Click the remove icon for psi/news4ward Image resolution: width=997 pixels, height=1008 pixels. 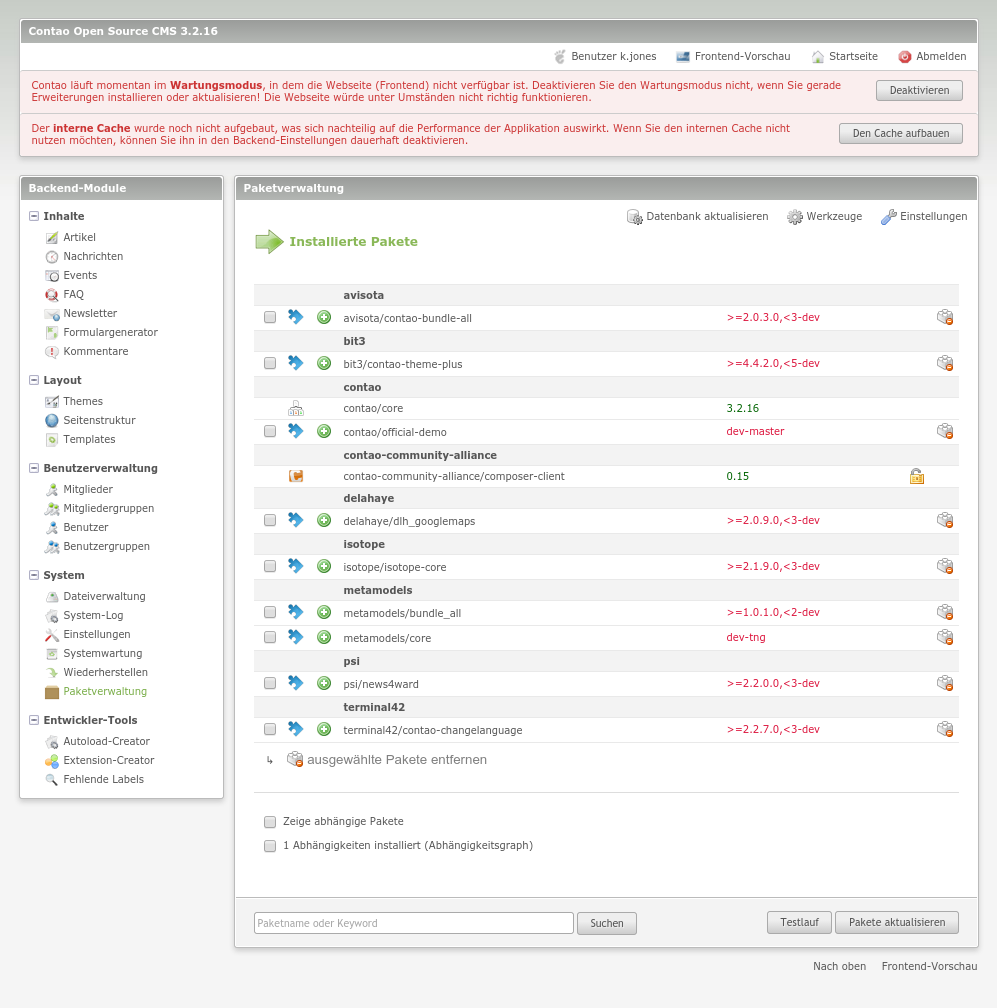point(944,683)
